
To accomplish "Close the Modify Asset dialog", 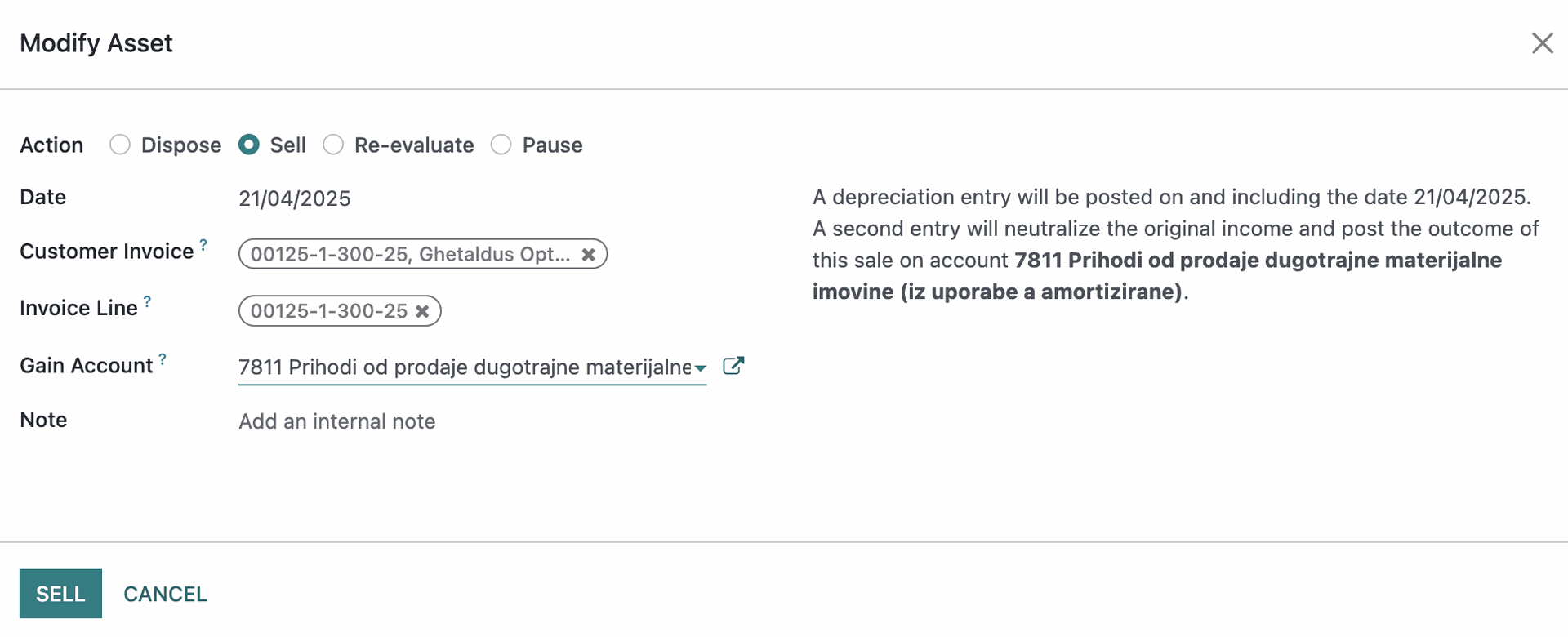I will pyautogui.click(x=1542, y=43).
